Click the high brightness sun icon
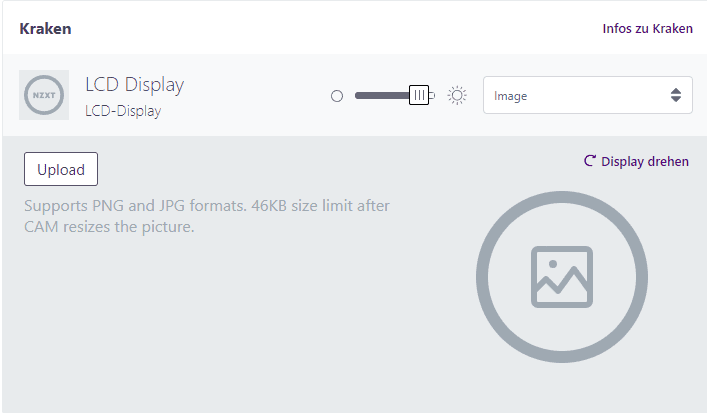The height and width of the screenshot is (413, 707). [457, 95]
